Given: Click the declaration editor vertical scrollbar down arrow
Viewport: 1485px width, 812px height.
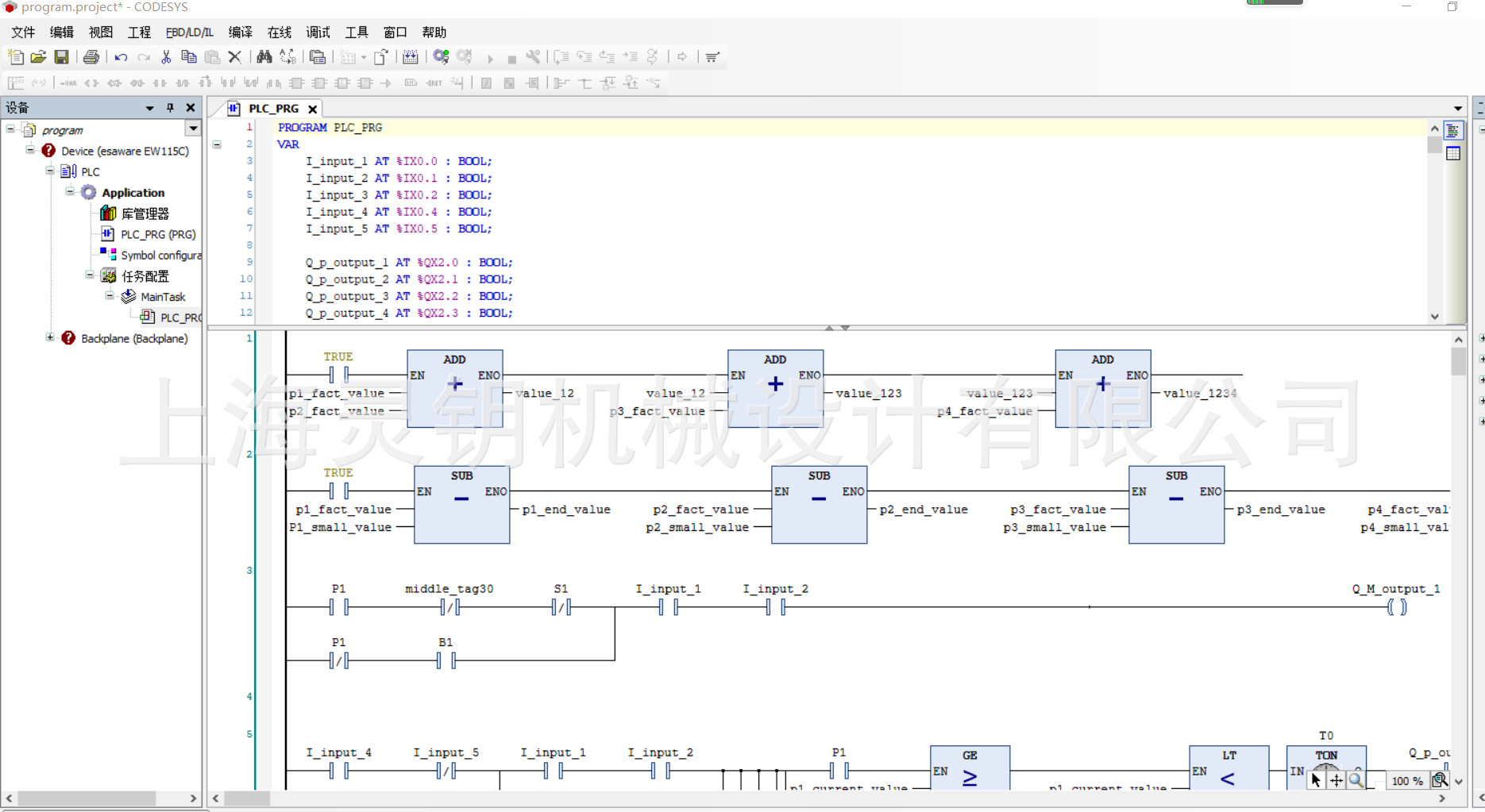Looking at the screenshot, I should [1434, 316].
